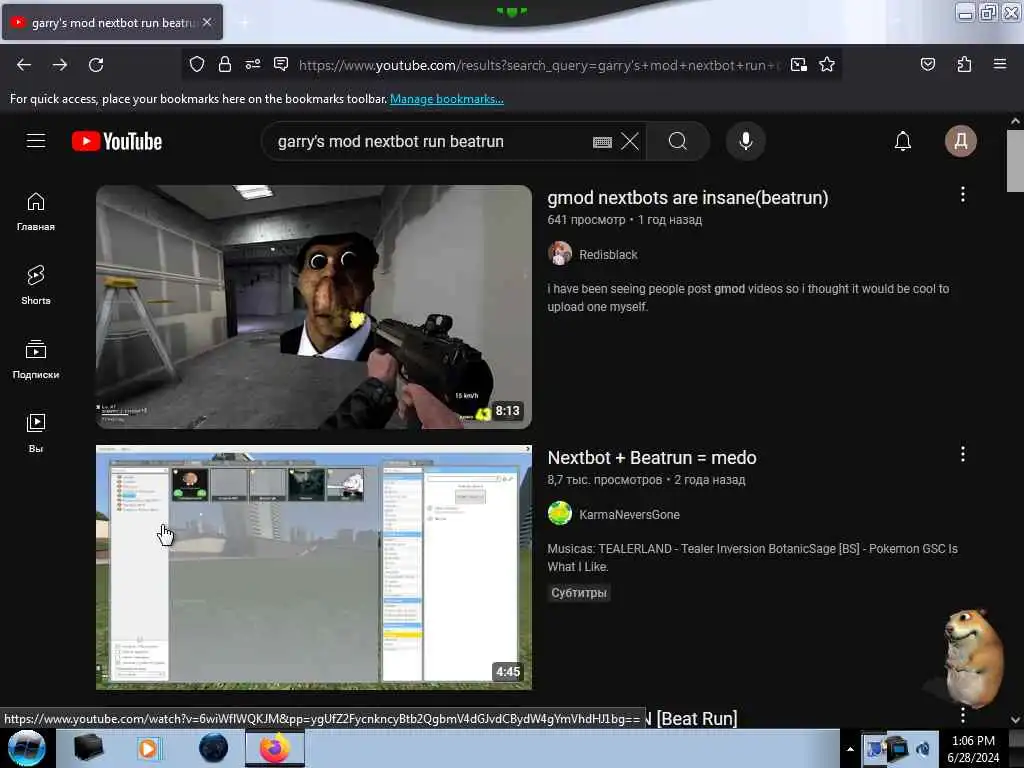Submit search with the magnifier button
Image resolution: width=1024 pixels, height=768 pixels.
pyautogui.click(x=678, y=141)
